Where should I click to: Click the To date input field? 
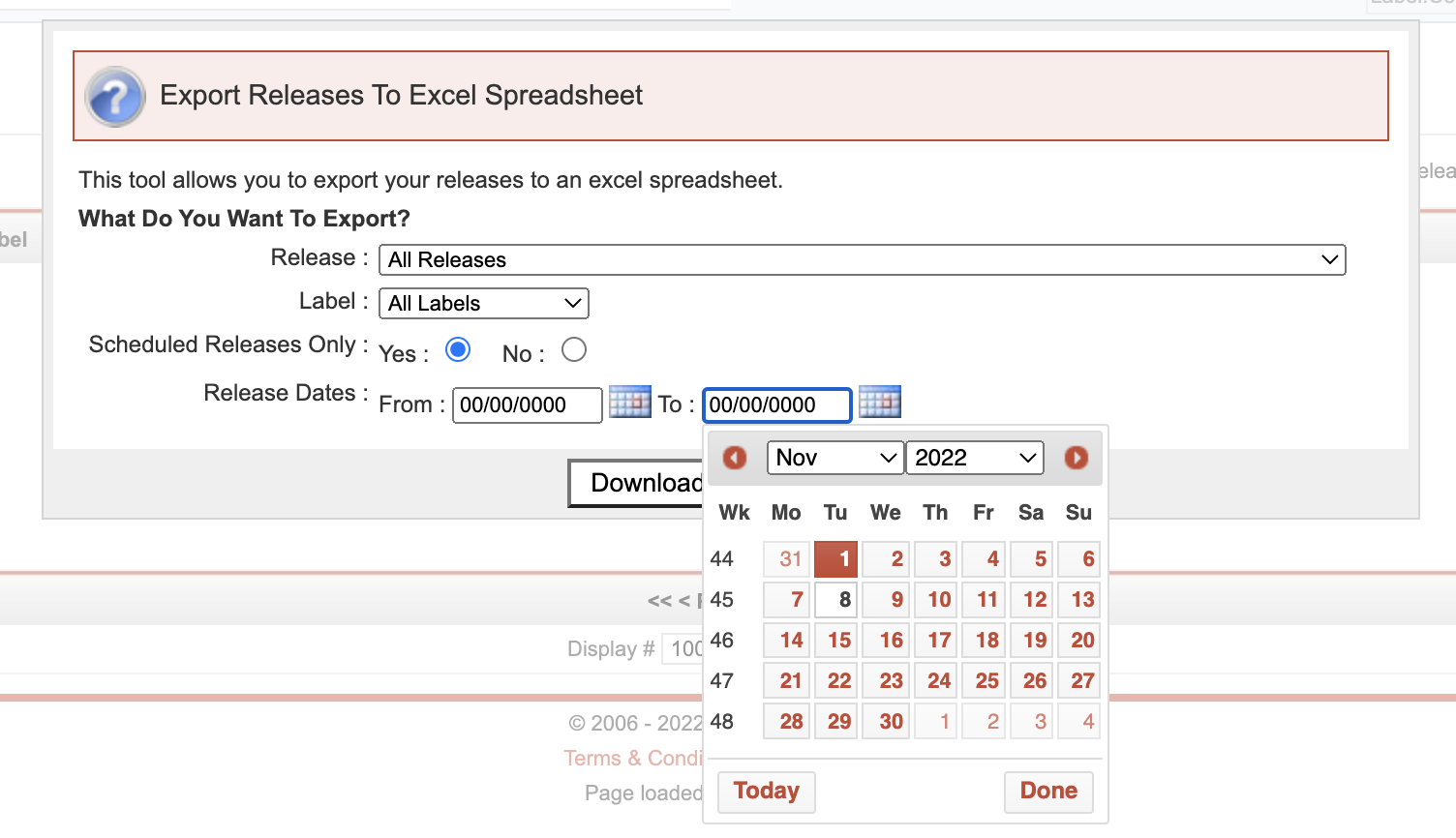coord(776,405)
